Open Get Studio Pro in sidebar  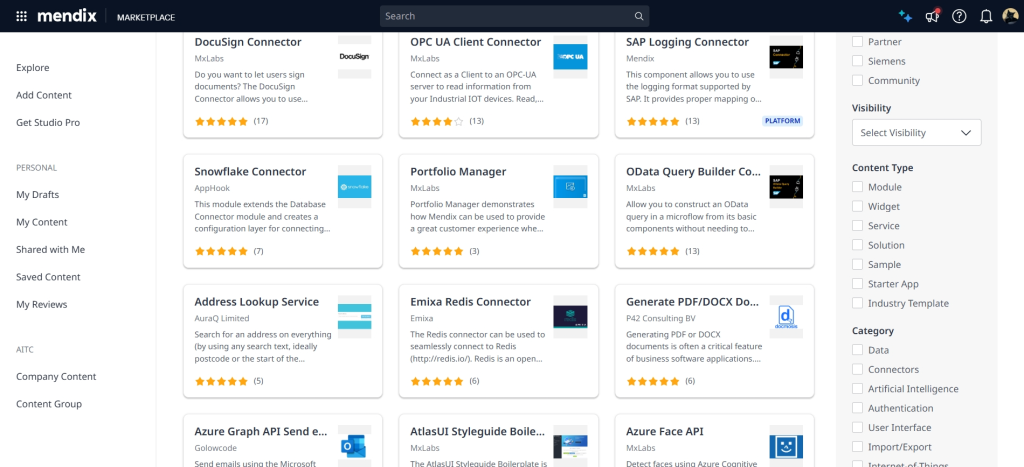click(x=48, y=123)
